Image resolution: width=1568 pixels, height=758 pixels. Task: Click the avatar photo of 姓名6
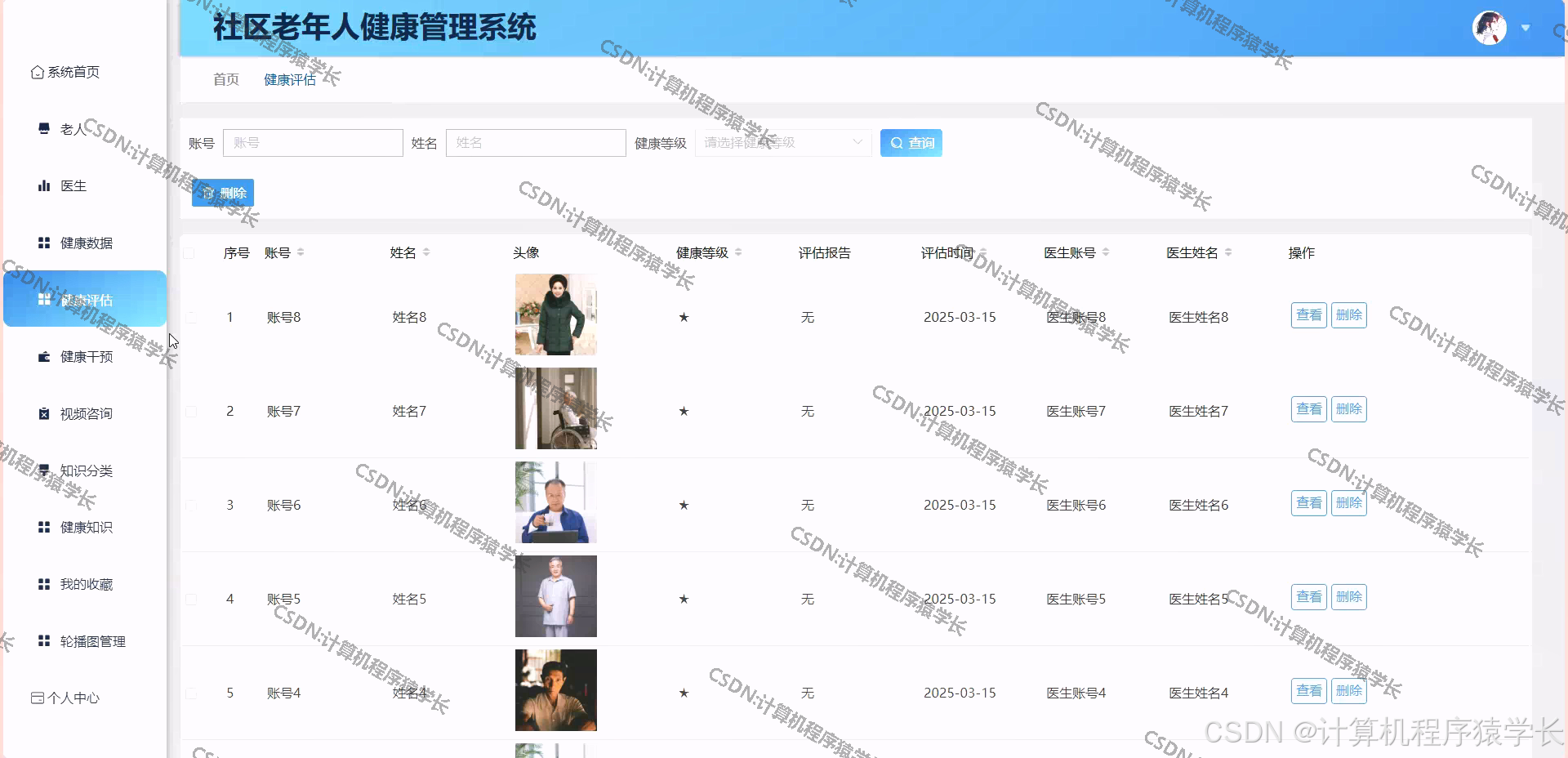556,502
